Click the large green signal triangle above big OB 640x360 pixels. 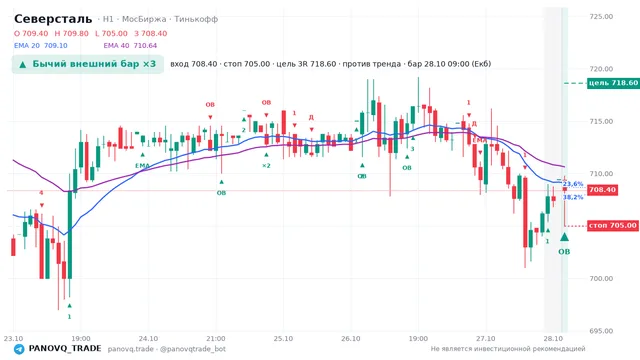click(x=564, y=237)
